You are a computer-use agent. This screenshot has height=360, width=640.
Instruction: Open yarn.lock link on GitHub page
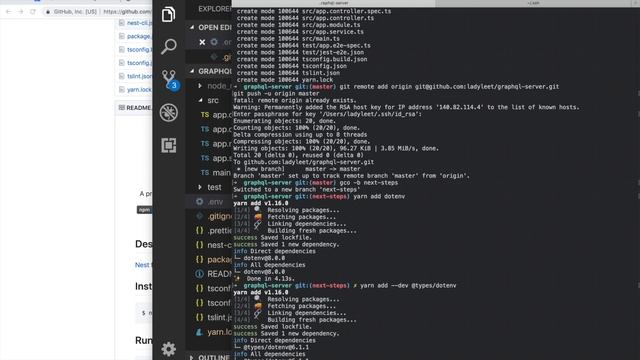[139, 90]
